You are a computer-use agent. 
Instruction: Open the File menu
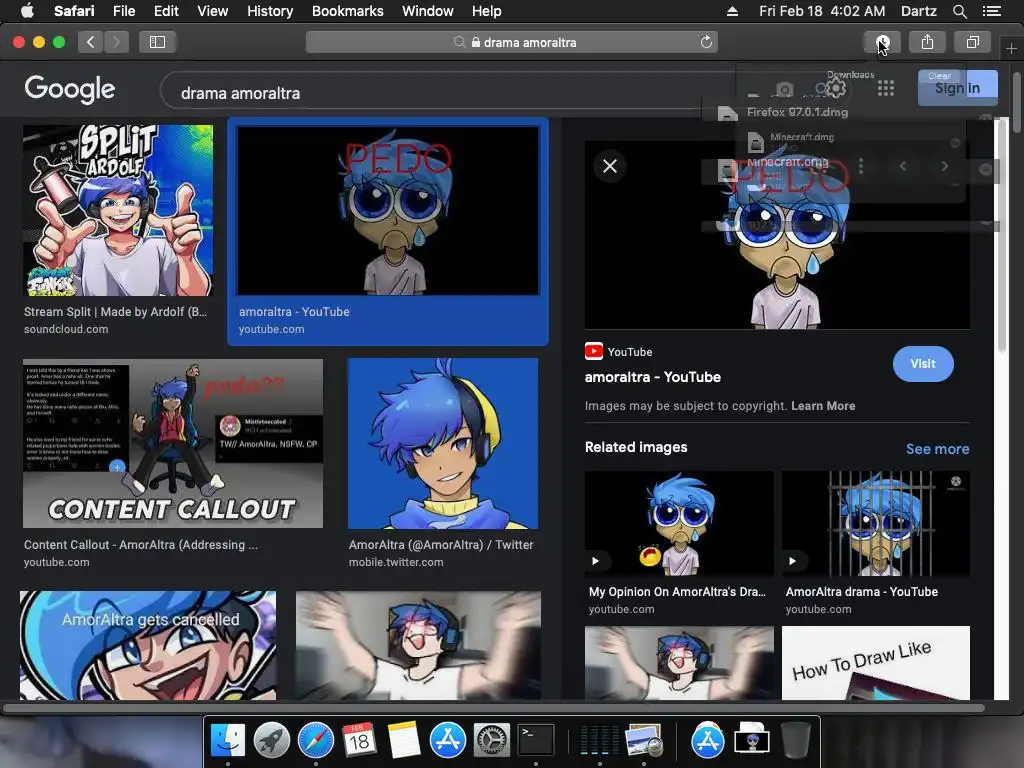[x=124, y=11]
